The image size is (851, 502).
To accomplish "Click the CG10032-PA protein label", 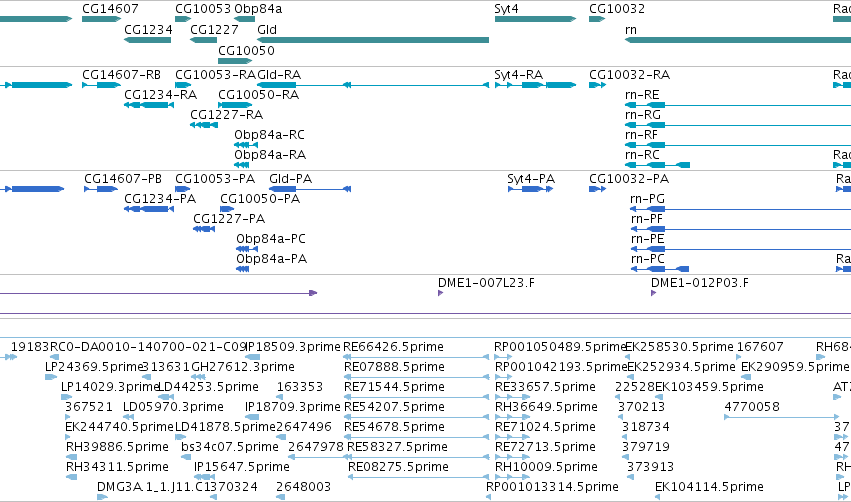I will click(x=629, y=179).
